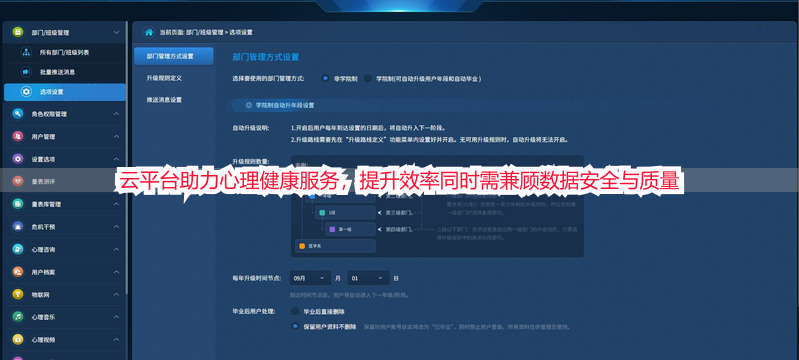
Task: Click the 危机干预 alarm icon
Action: (x=18, y=226)
